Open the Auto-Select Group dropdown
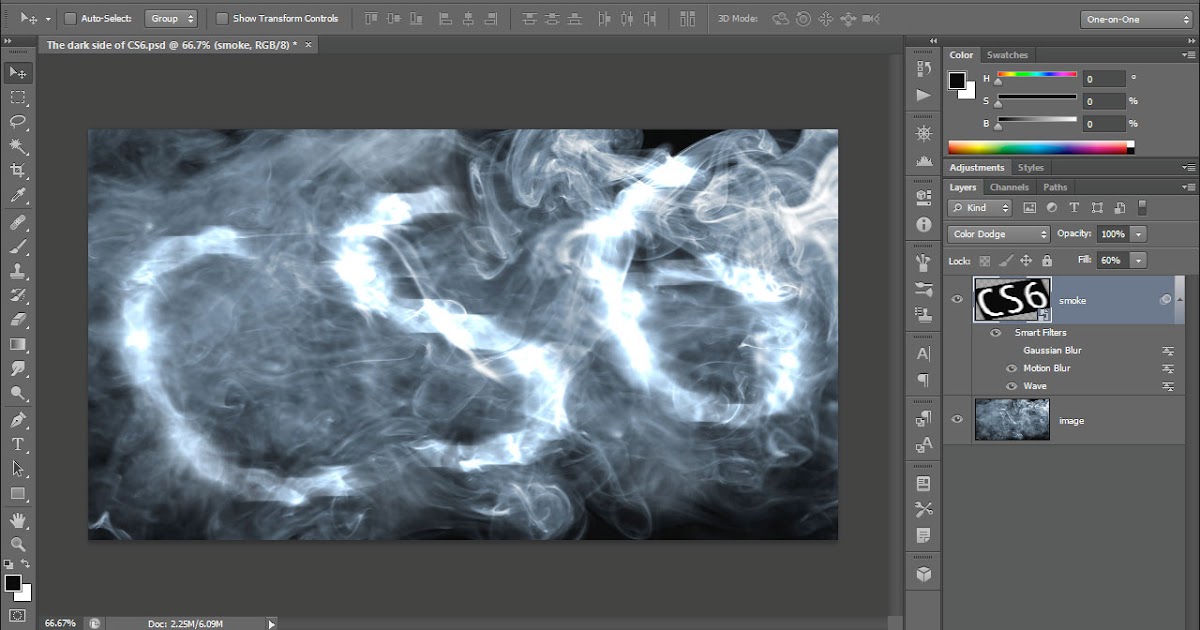The image size is (1200, 630). click(x=171, y=18)
